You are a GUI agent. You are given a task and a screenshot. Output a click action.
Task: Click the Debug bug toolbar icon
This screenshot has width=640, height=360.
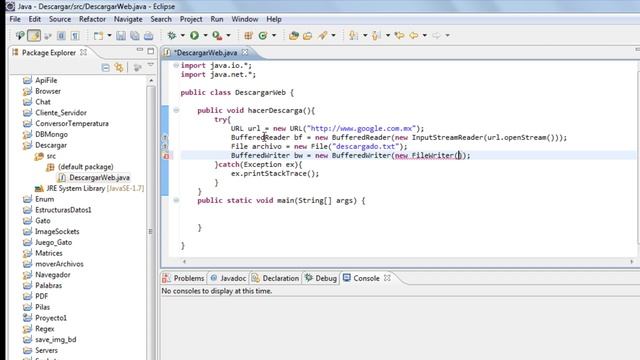[x=172, y=36]
